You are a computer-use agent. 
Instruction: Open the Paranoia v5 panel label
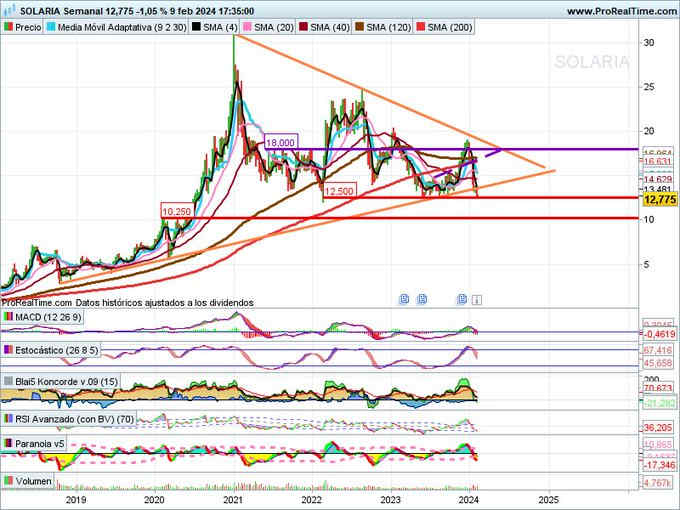click(40, 444)
